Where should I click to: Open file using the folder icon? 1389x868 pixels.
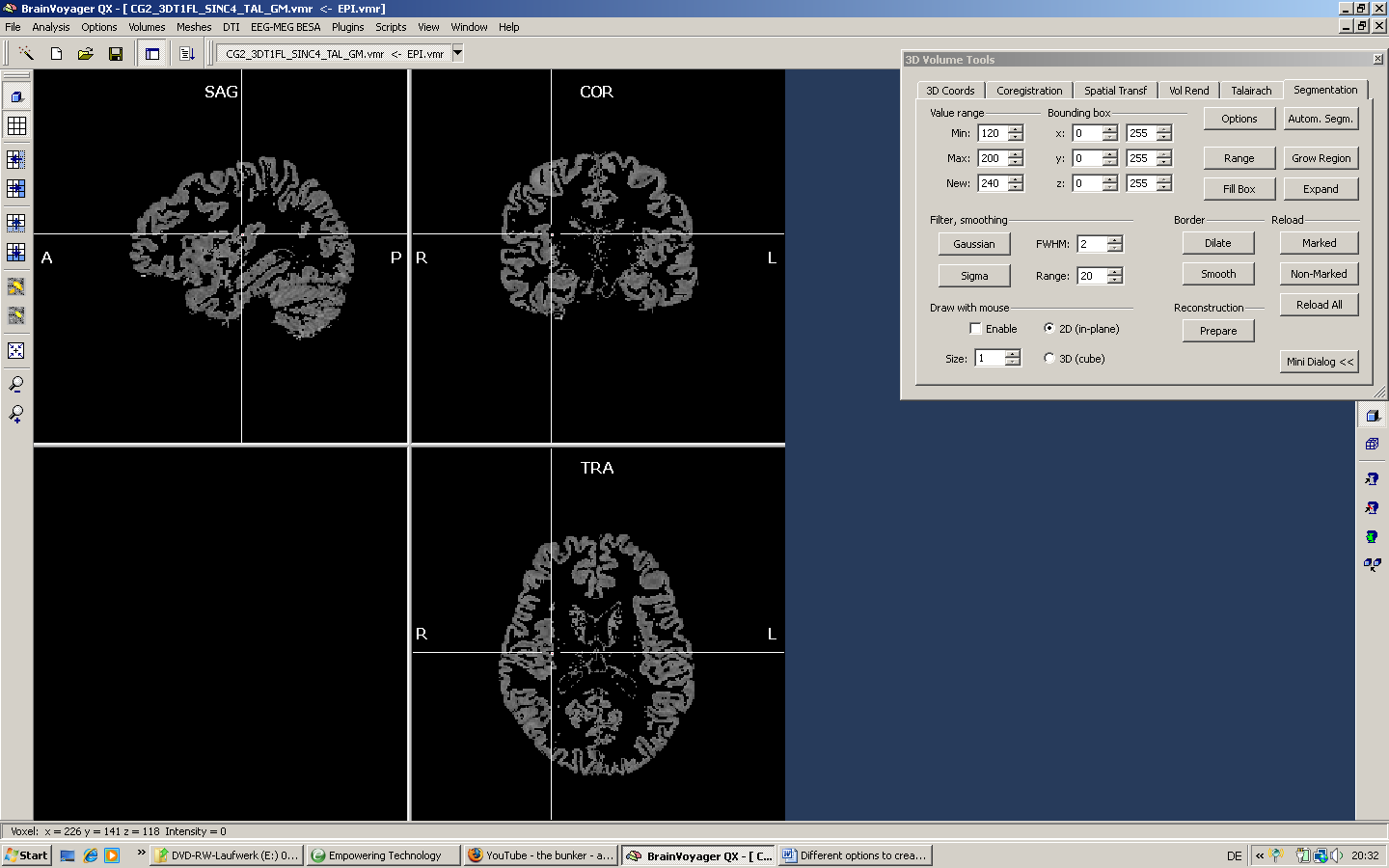tap(86, 54)
